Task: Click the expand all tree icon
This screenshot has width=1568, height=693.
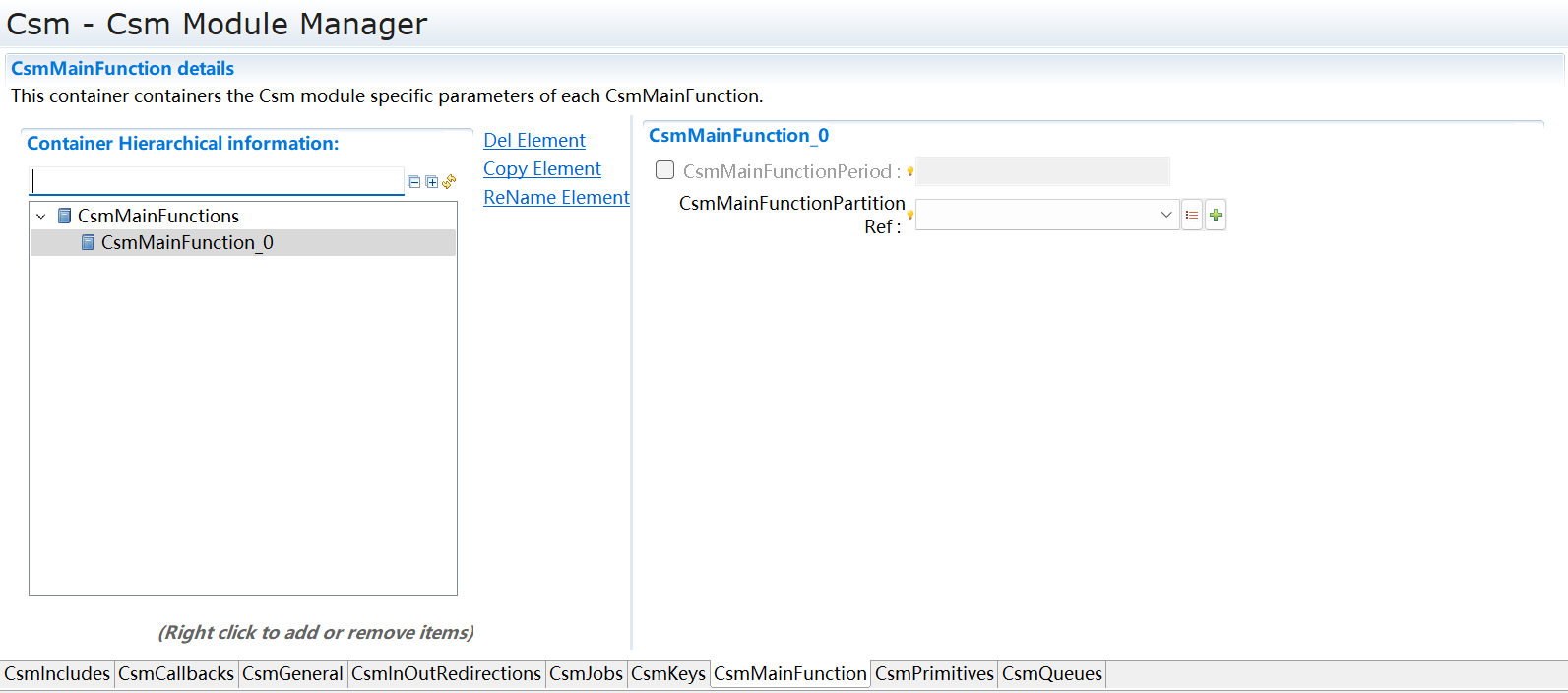Action: 431,182
